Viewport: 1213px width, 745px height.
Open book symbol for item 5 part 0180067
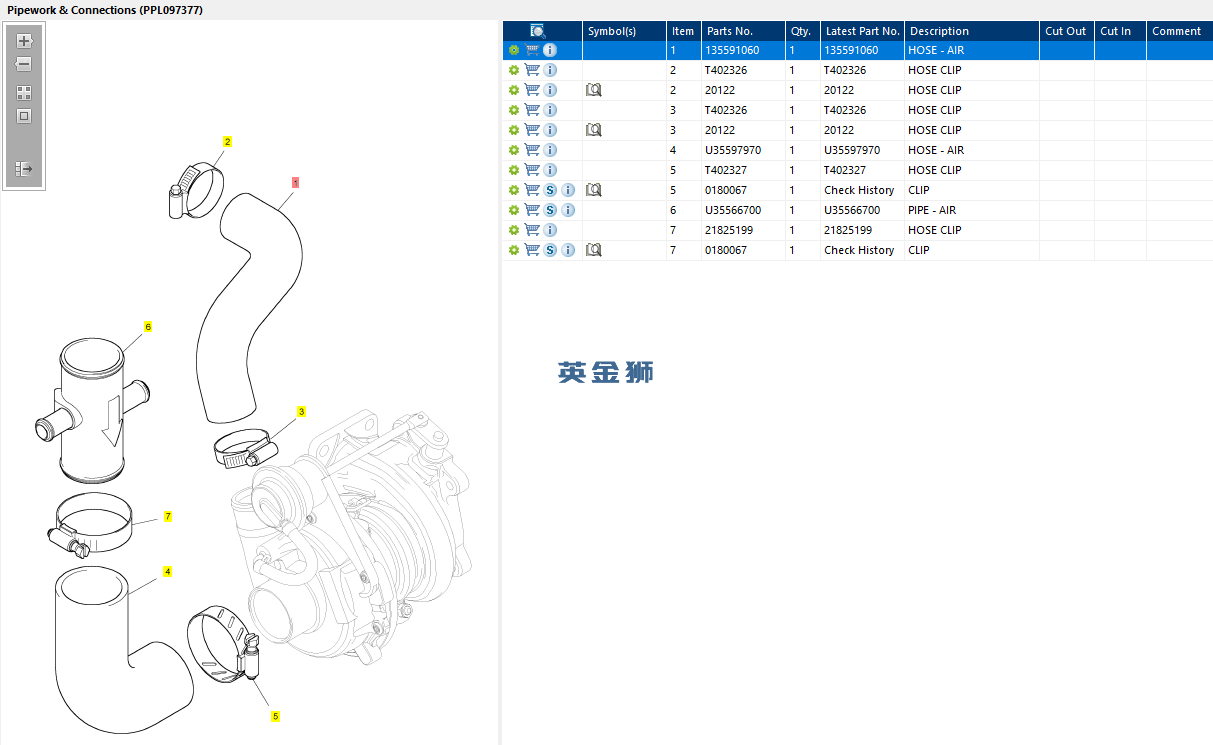pyautogui.click(x=594, y=190)
